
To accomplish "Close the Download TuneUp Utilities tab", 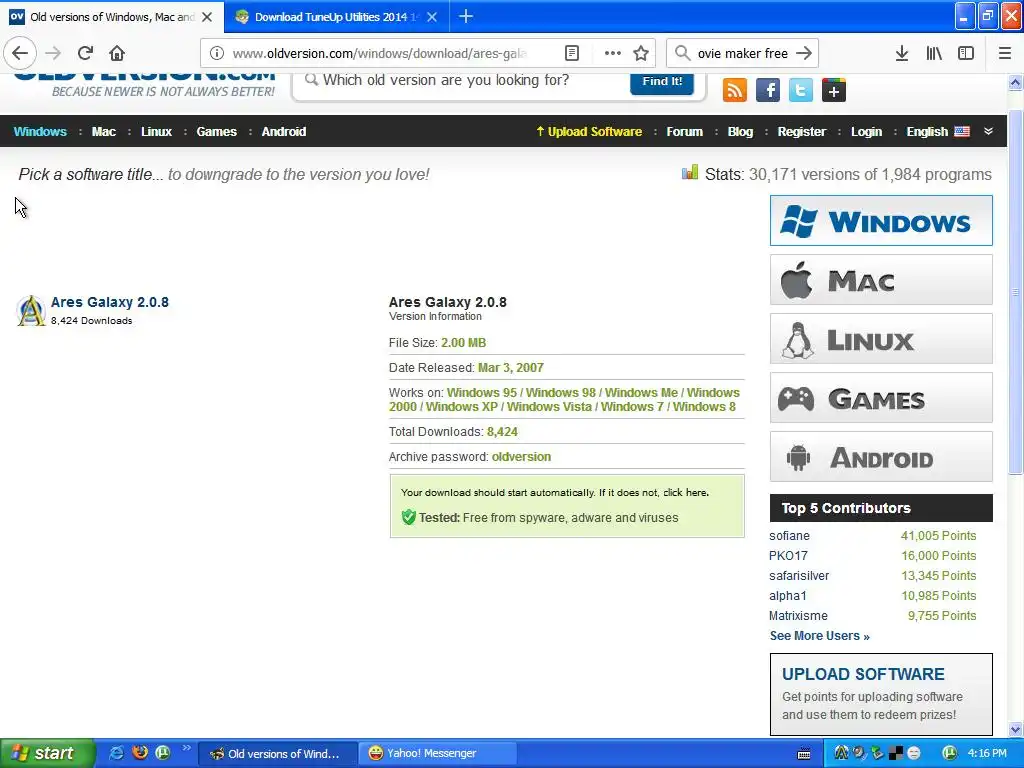I will (432, 17).
